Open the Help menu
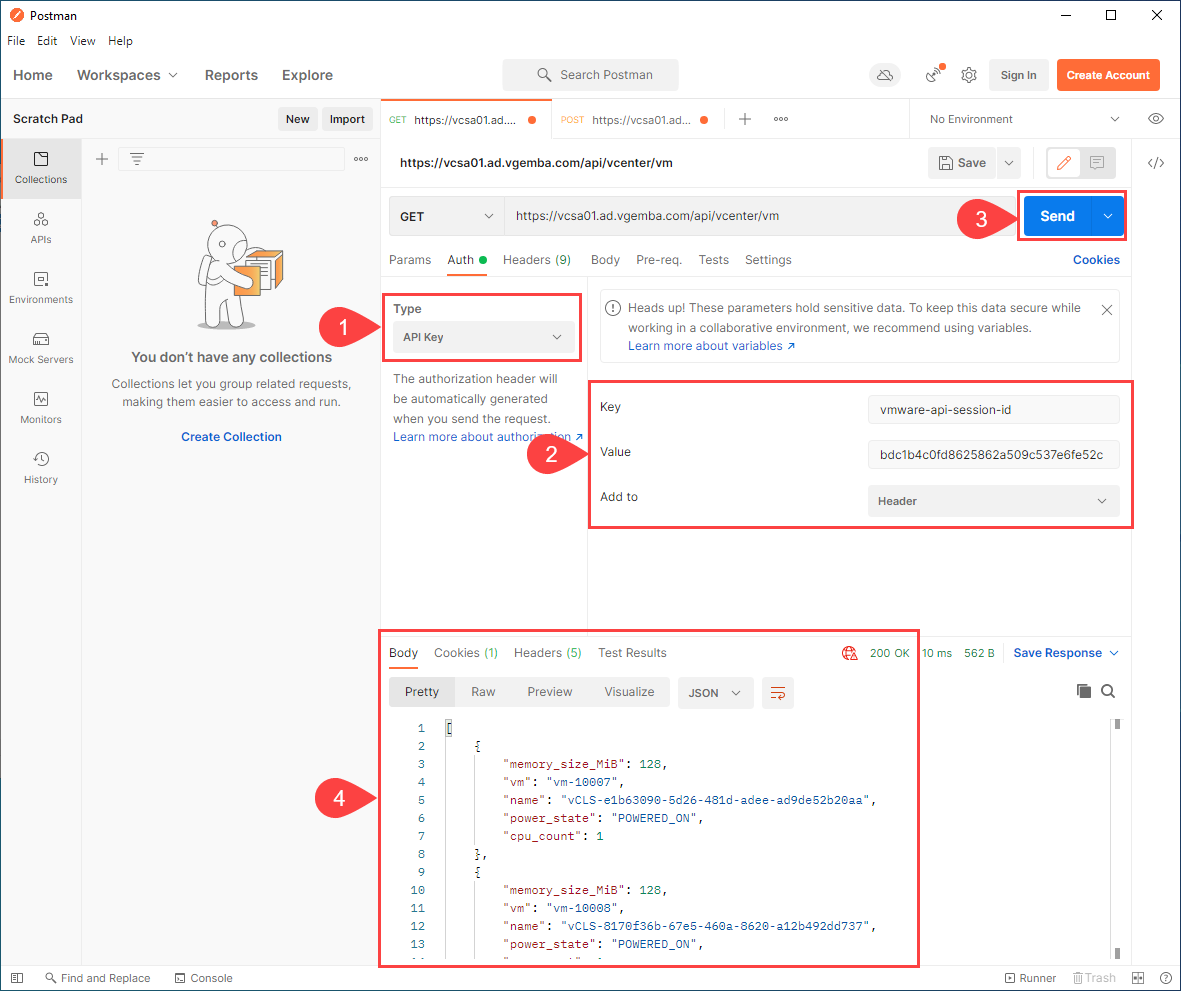This screenshot has width=1181, height=991. pyautogui.click(x=120, y=41)
